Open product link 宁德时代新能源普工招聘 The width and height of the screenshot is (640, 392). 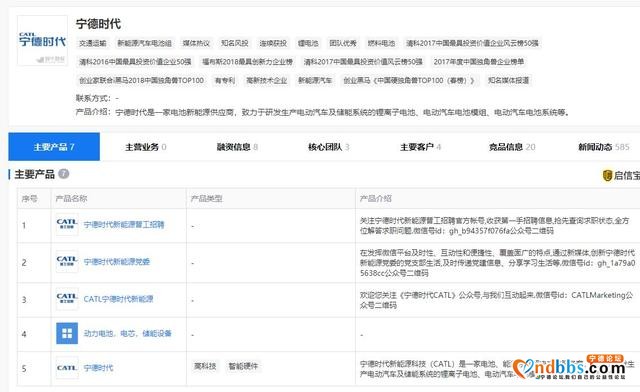124,225
